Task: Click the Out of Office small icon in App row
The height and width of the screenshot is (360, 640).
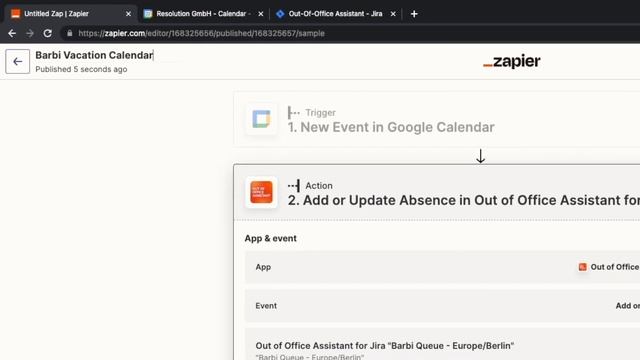Action: click(582, 267)
